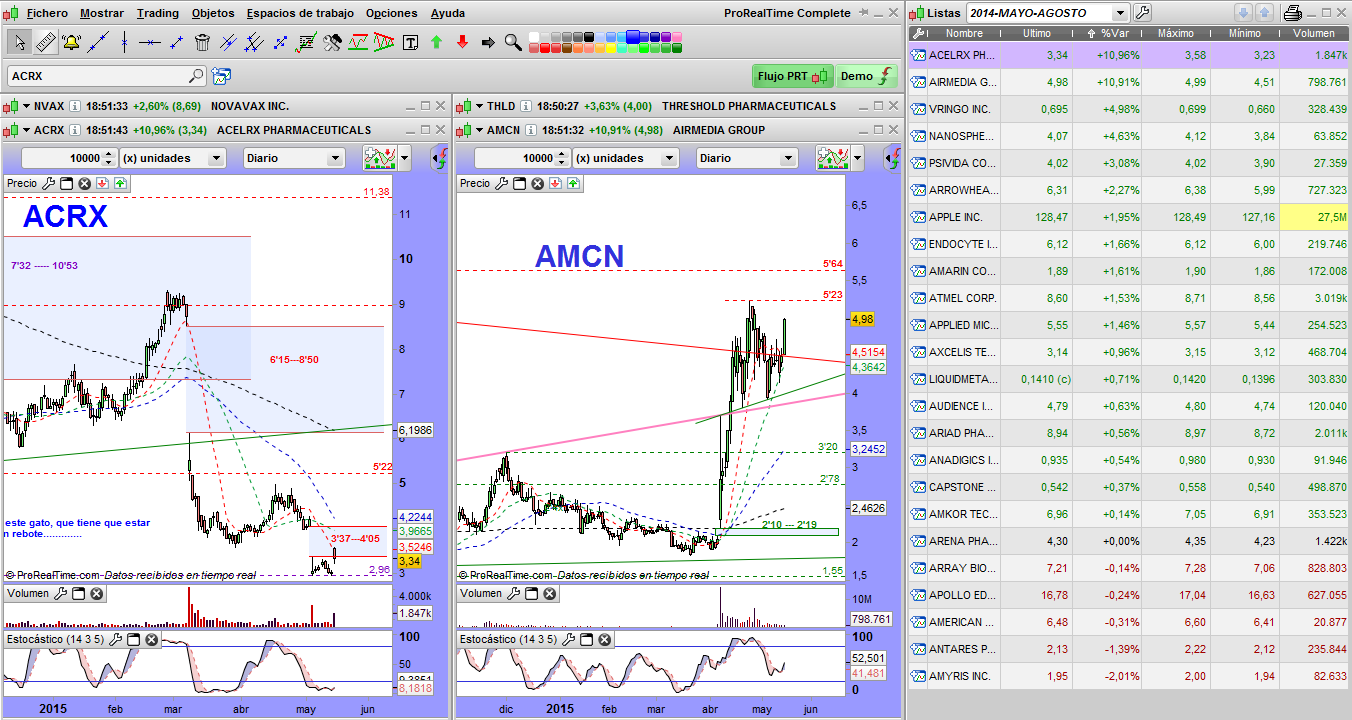Open Volumen wrench settings in ACRX chart

click(60, 594)
